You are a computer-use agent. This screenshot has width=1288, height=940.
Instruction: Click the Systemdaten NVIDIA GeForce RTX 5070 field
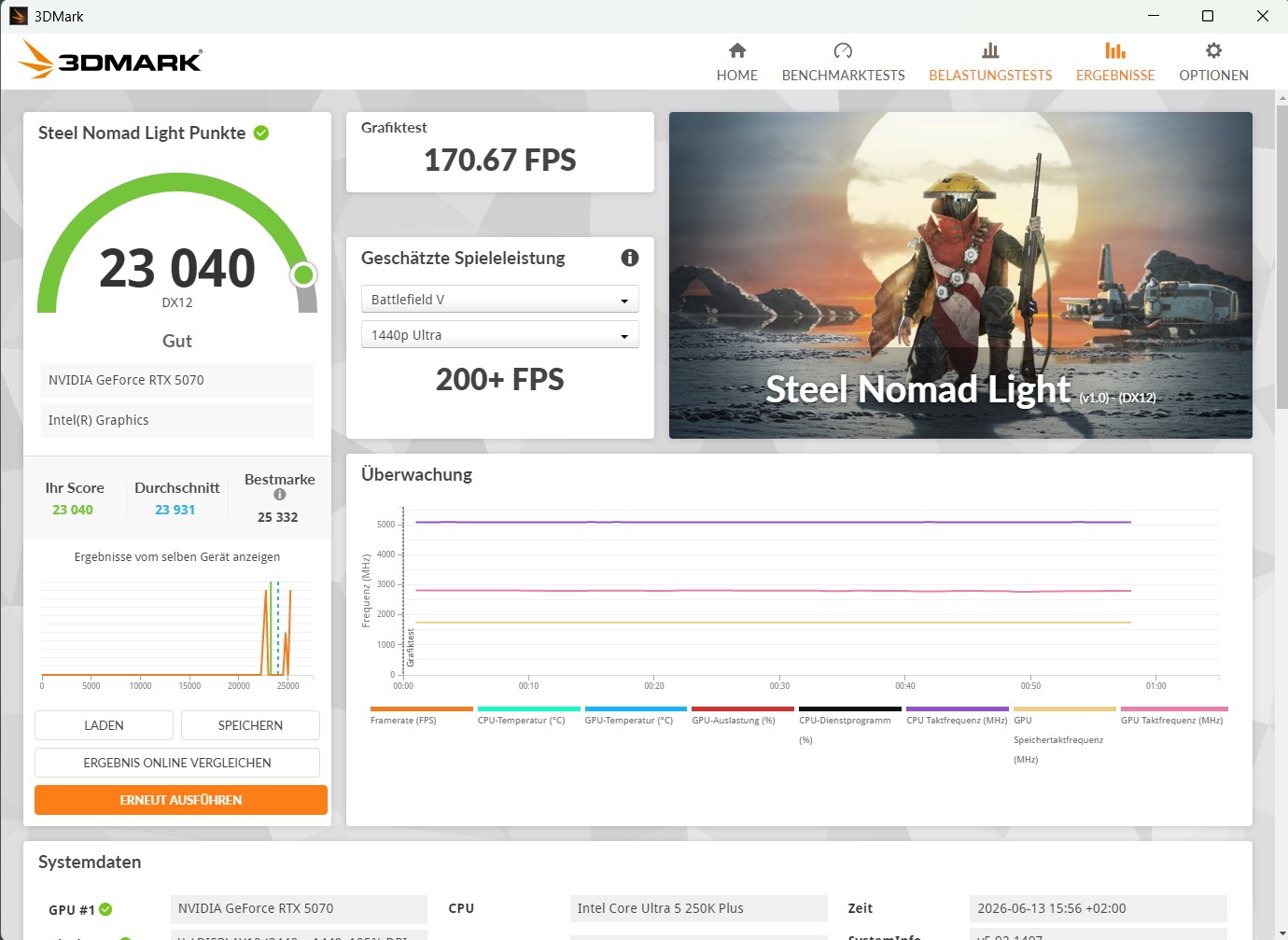tap(299, 908)
